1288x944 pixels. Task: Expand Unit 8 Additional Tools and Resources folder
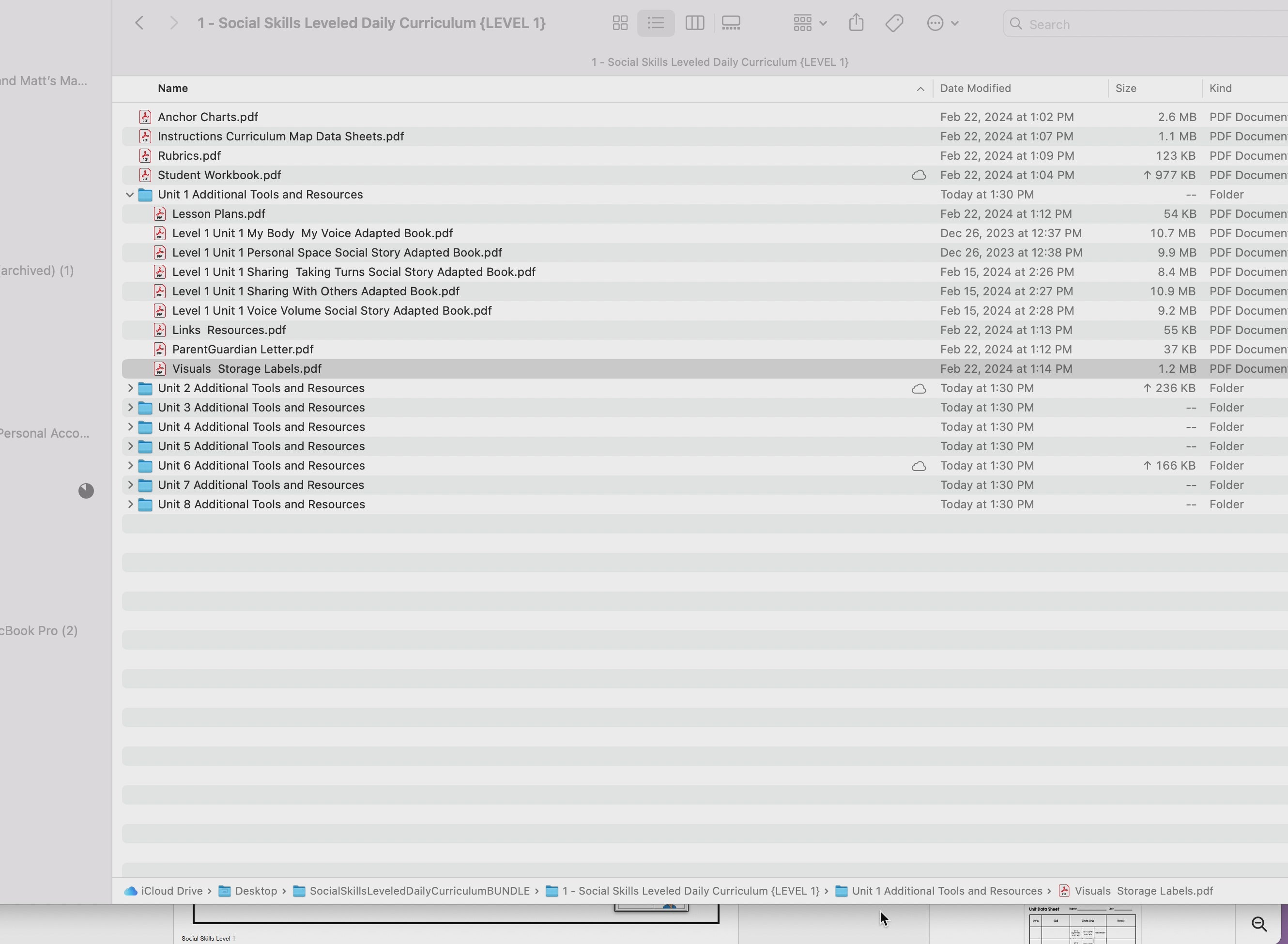coord(130,504)
